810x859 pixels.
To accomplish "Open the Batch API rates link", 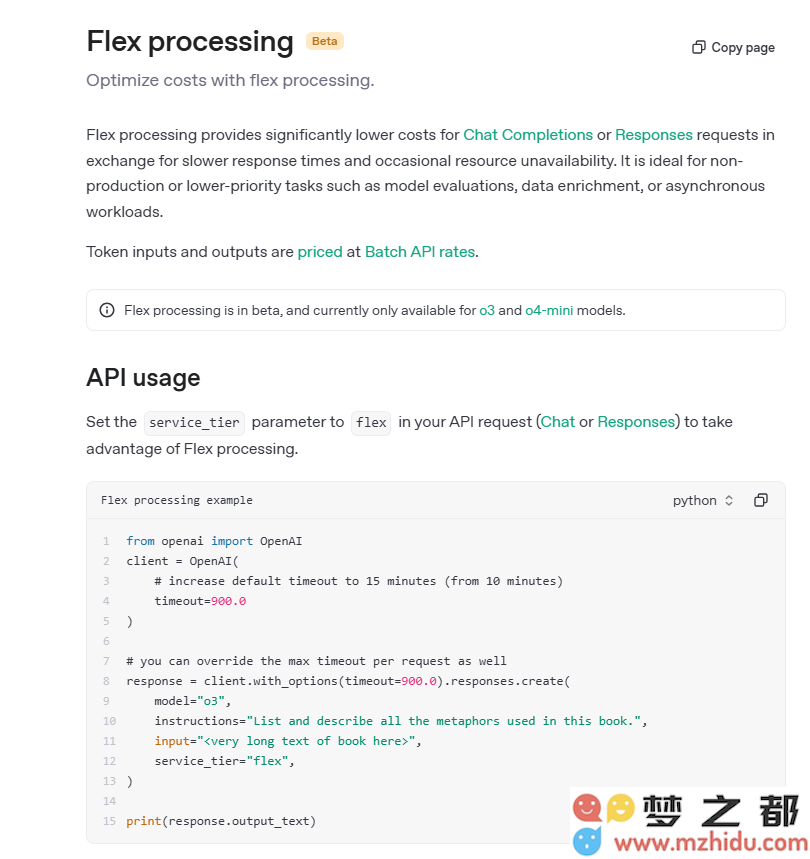I will coord(420,252).
